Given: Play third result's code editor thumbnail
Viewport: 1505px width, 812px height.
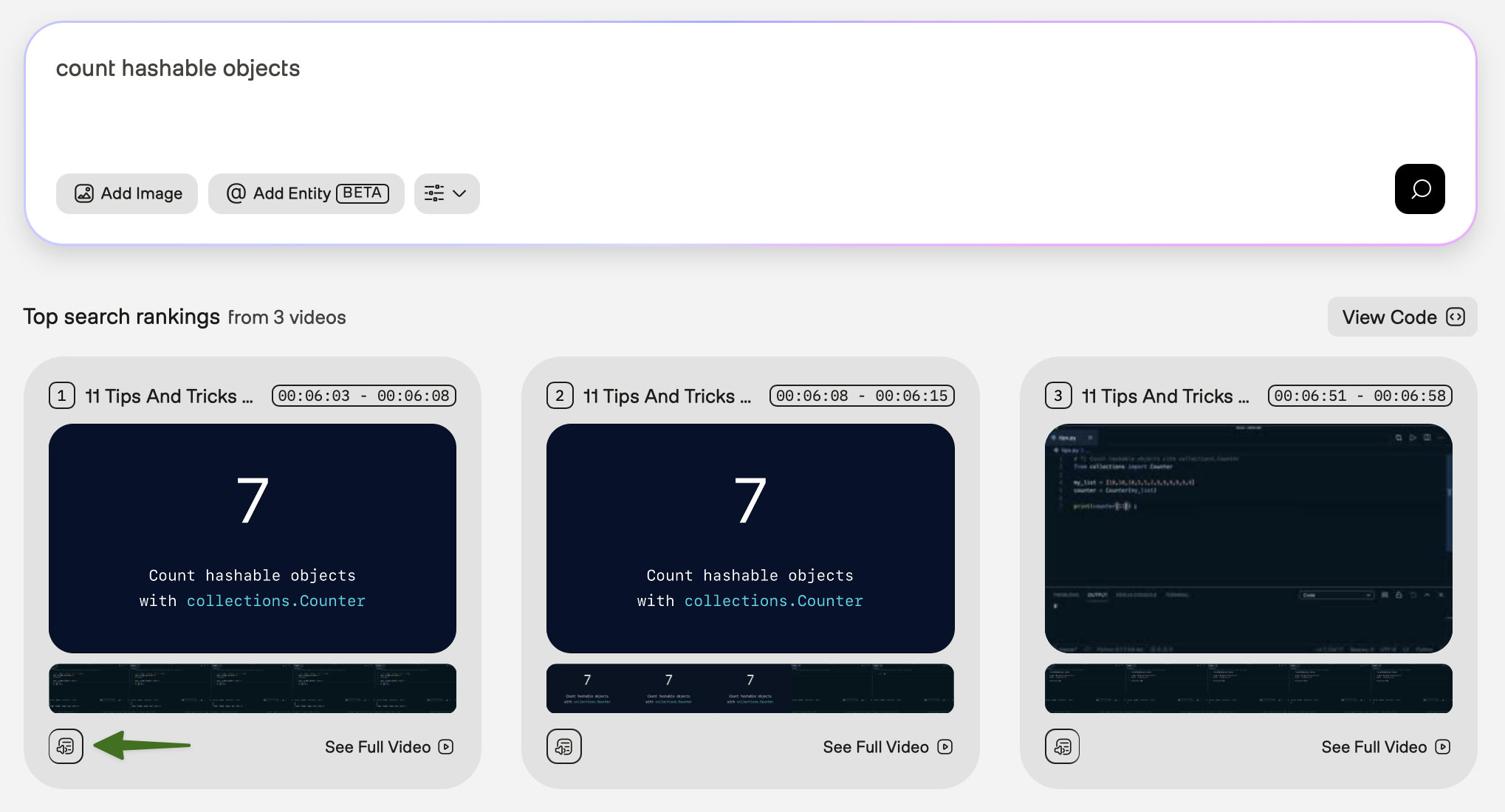Looking at the screenshot, I should (1248, 538).
